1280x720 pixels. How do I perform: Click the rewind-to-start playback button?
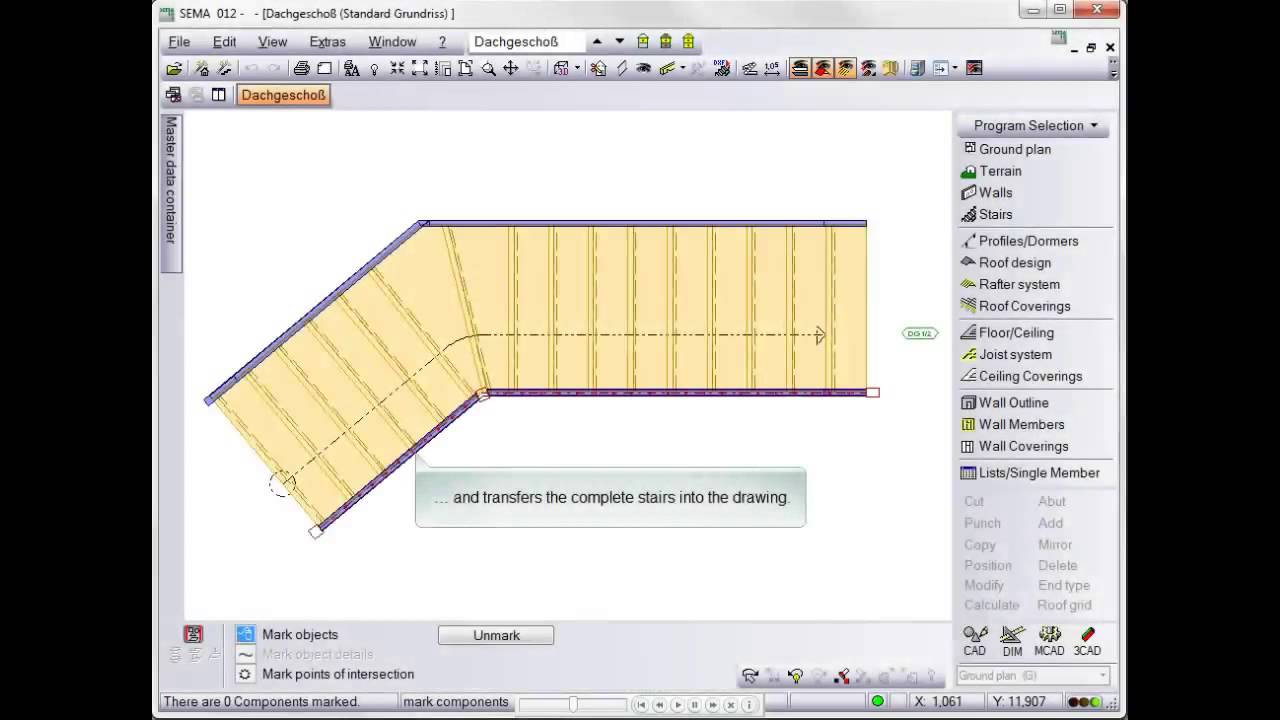click(x=641, y=705)
